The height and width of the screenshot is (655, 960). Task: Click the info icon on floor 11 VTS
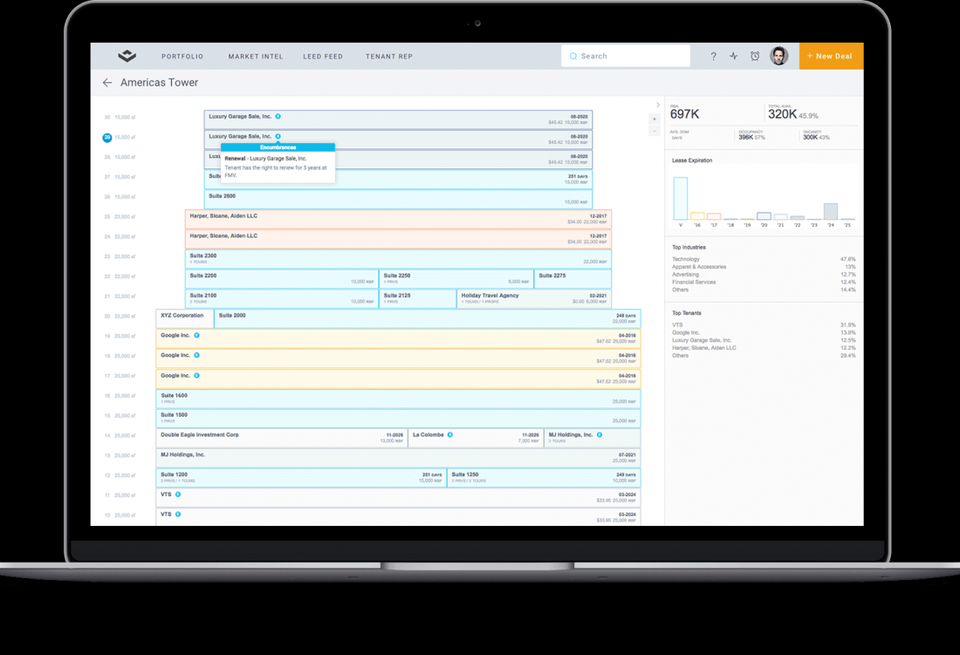coord(178,494)
